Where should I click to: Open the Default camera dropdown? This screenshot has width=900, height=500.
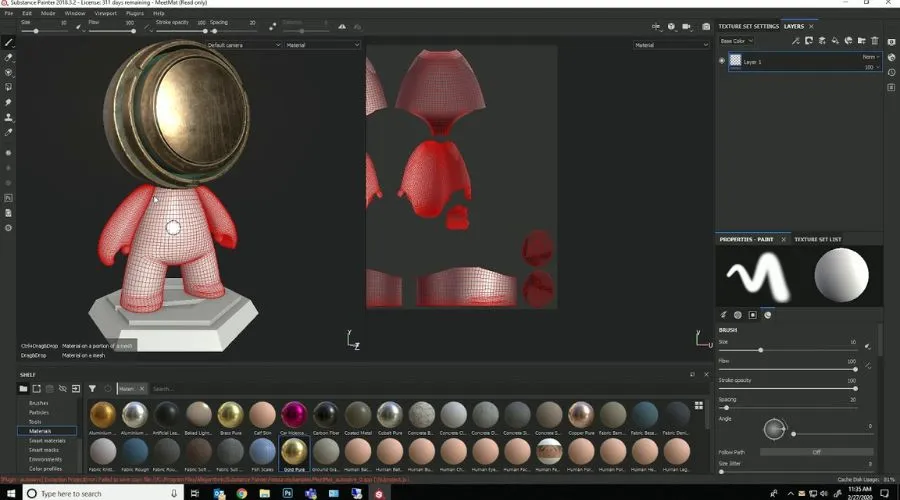click(x=243, y=45)
